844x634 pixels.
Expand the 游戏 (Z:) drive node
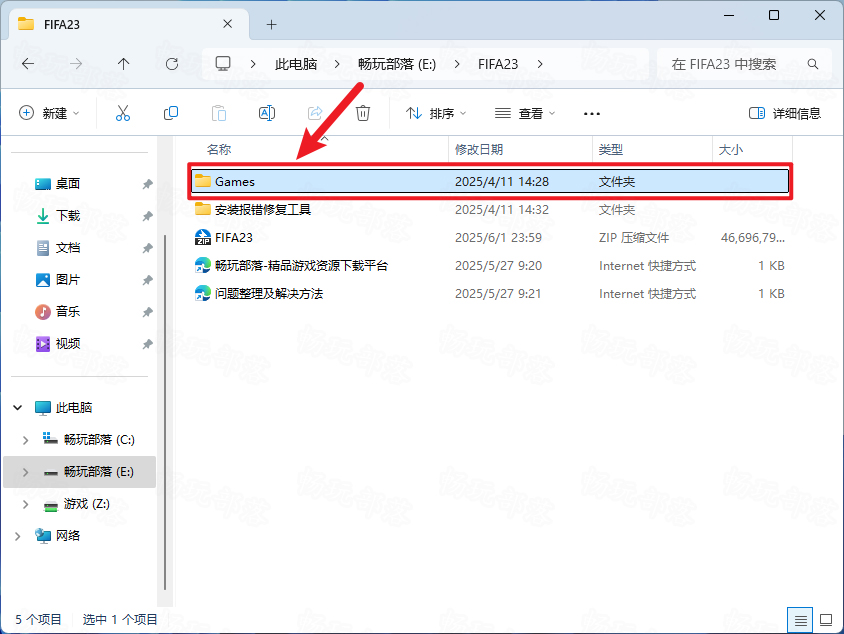click(25, 504)
